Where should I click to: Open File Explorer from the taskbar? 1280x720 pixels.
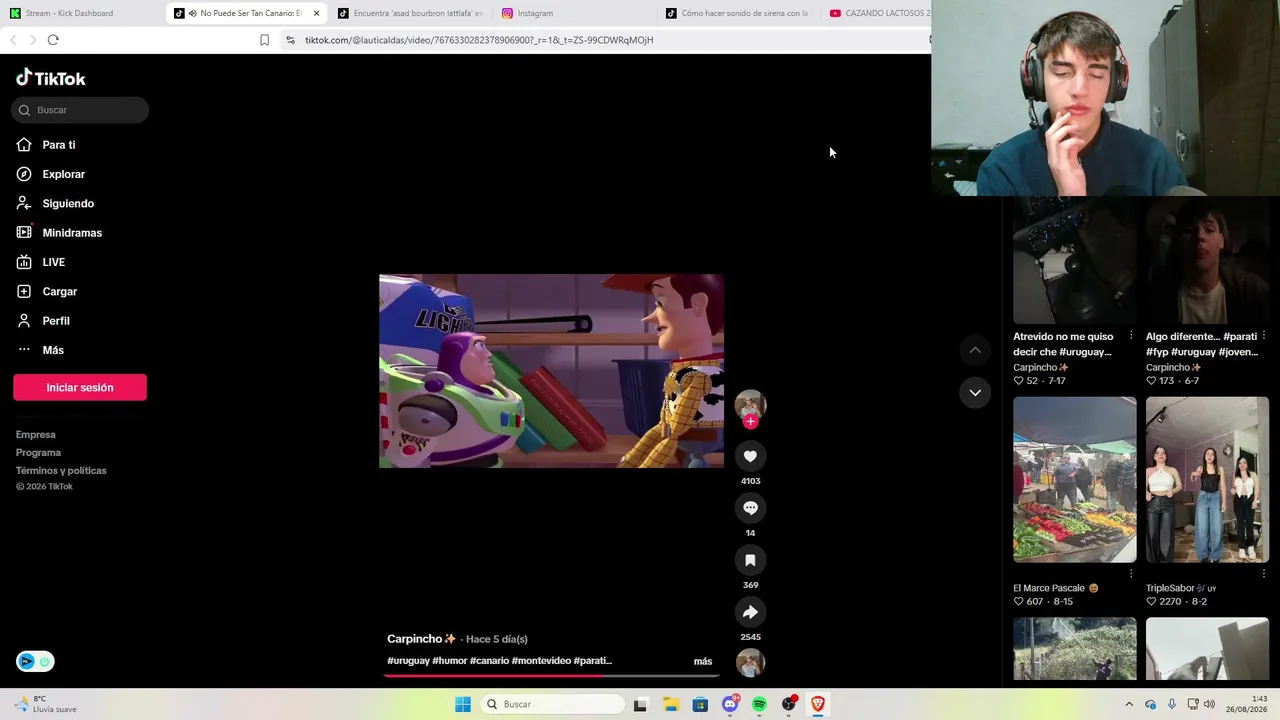click(x=670, y=704)
